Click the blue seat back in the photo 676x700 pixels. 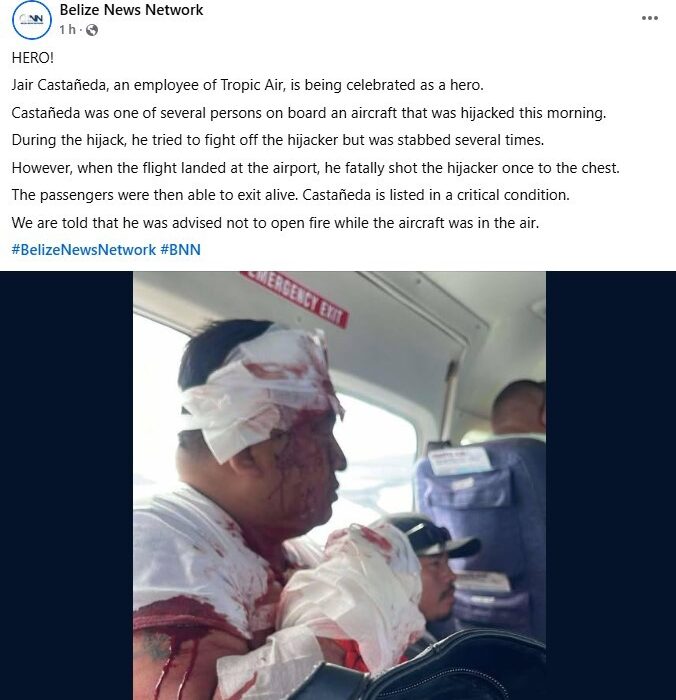[x=482, y=527]
